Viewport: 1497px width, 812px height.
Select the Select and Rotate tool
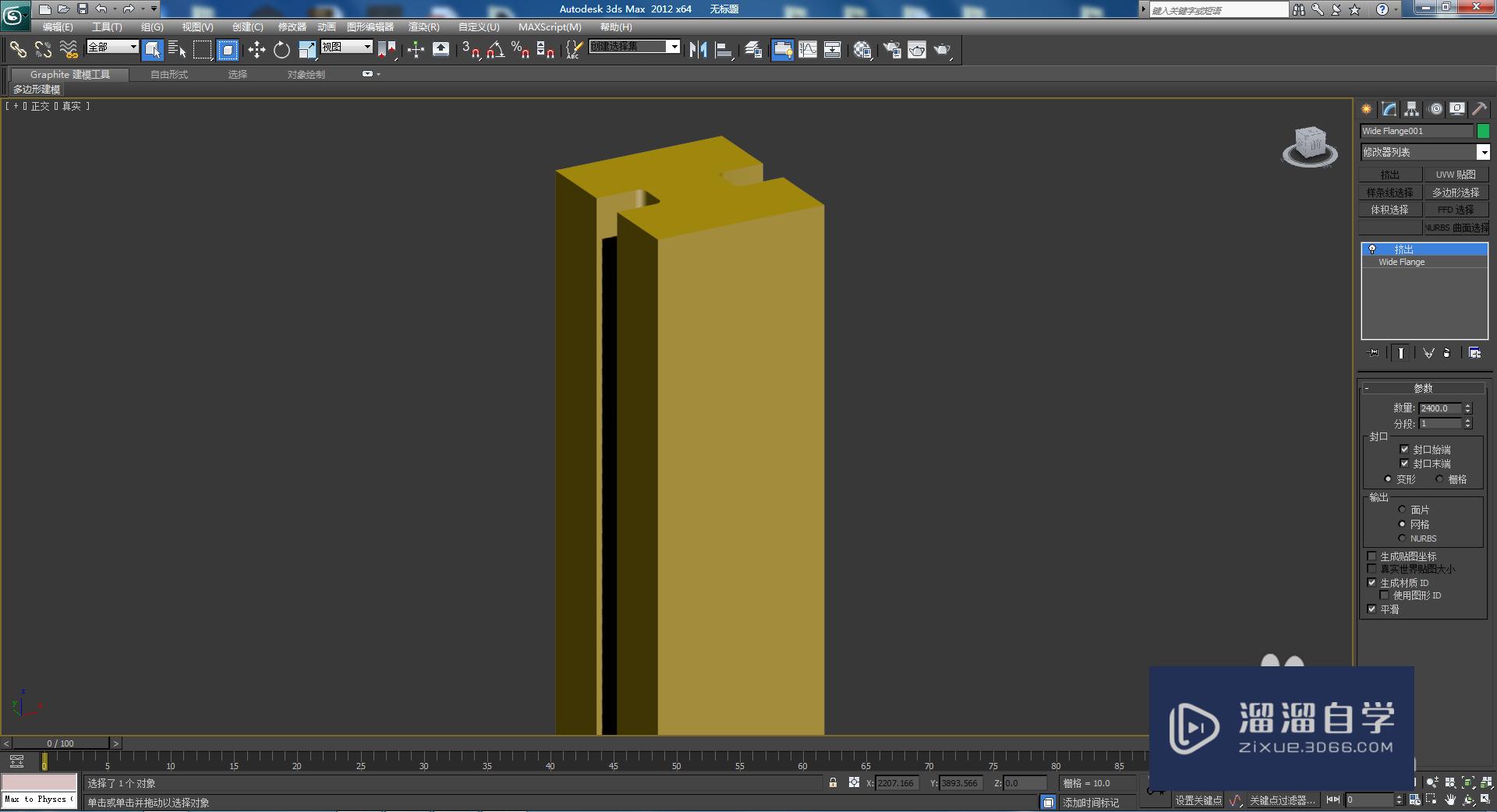(x=281, y=50)
